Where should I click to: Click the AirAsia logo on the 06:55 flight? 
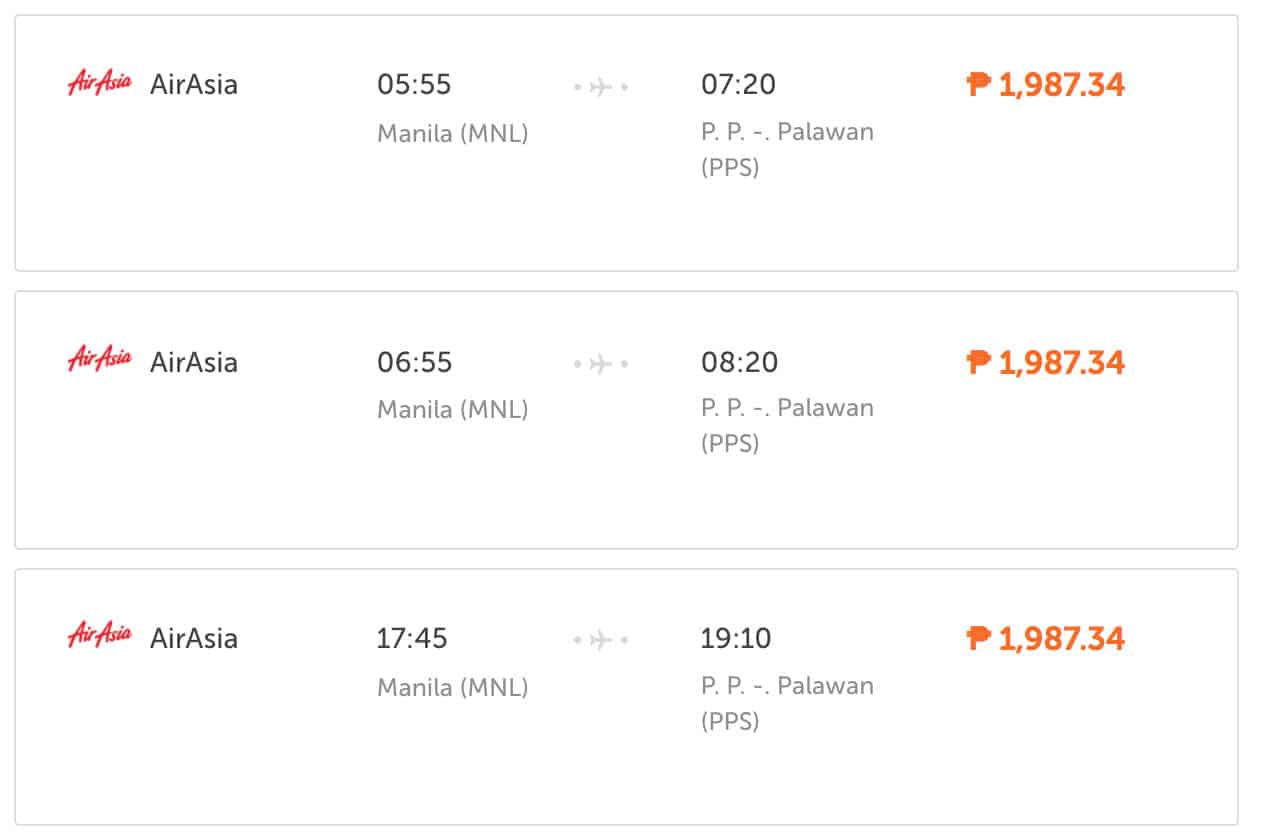click(99, 359)
